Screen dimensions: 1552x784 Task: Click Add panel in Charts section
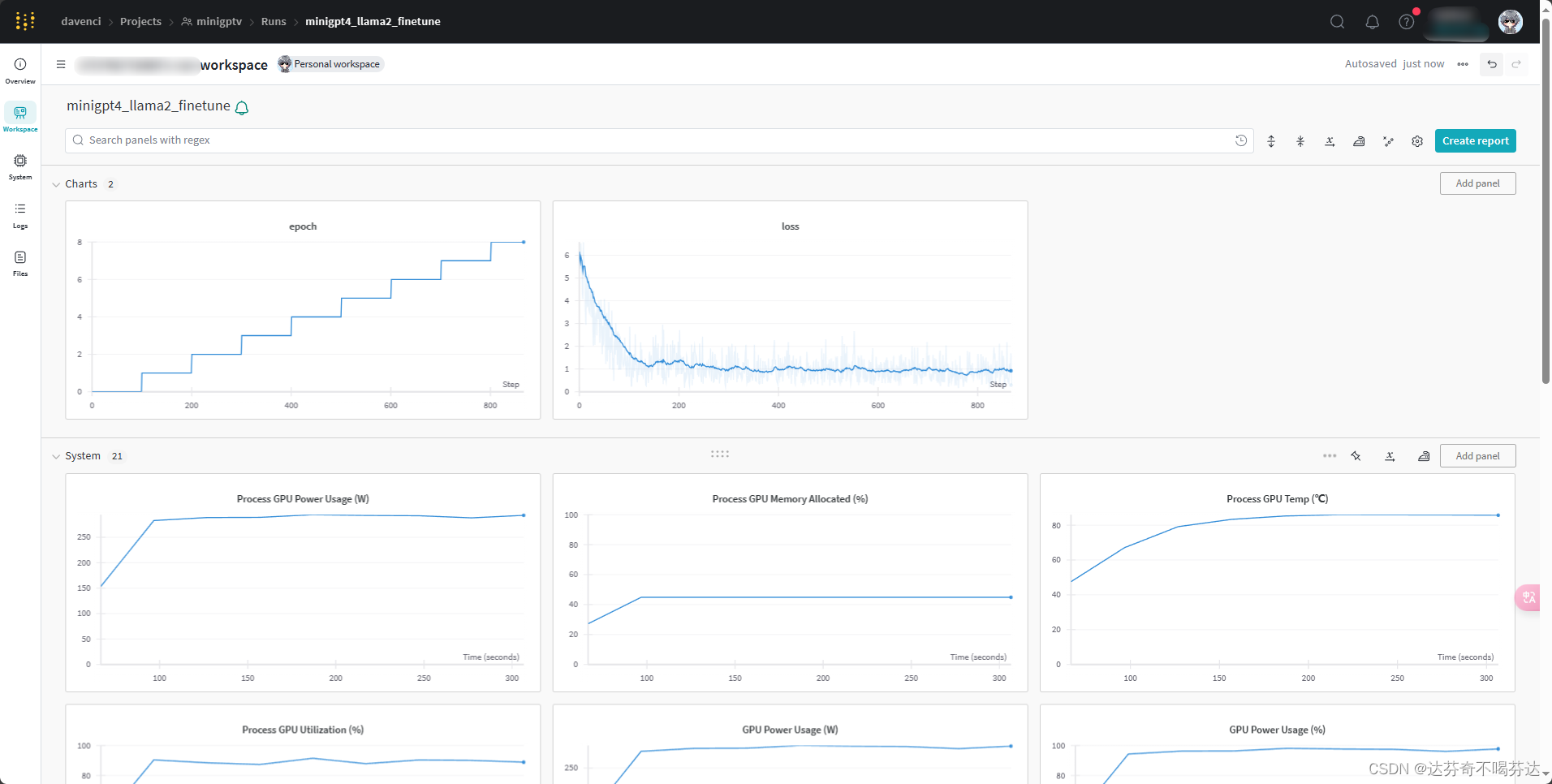tap(1477, 183)
